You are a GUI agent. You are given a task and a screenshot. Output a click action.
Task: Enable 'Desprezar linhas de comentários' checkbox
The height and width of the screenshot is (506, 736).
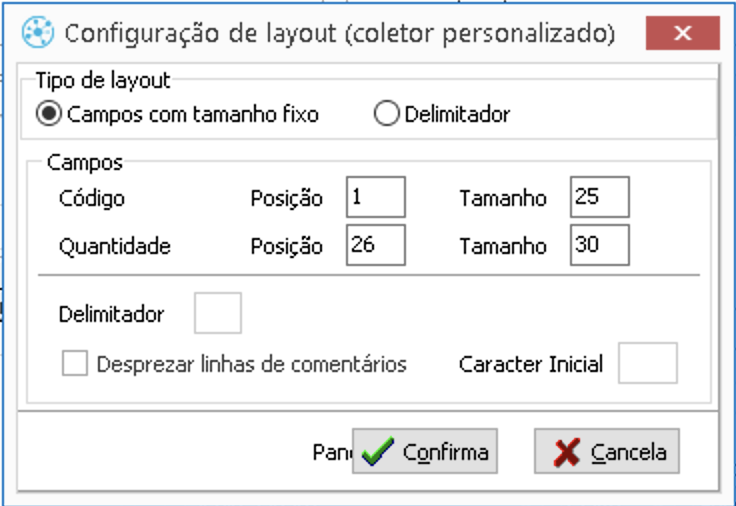(x=75, y=363)
